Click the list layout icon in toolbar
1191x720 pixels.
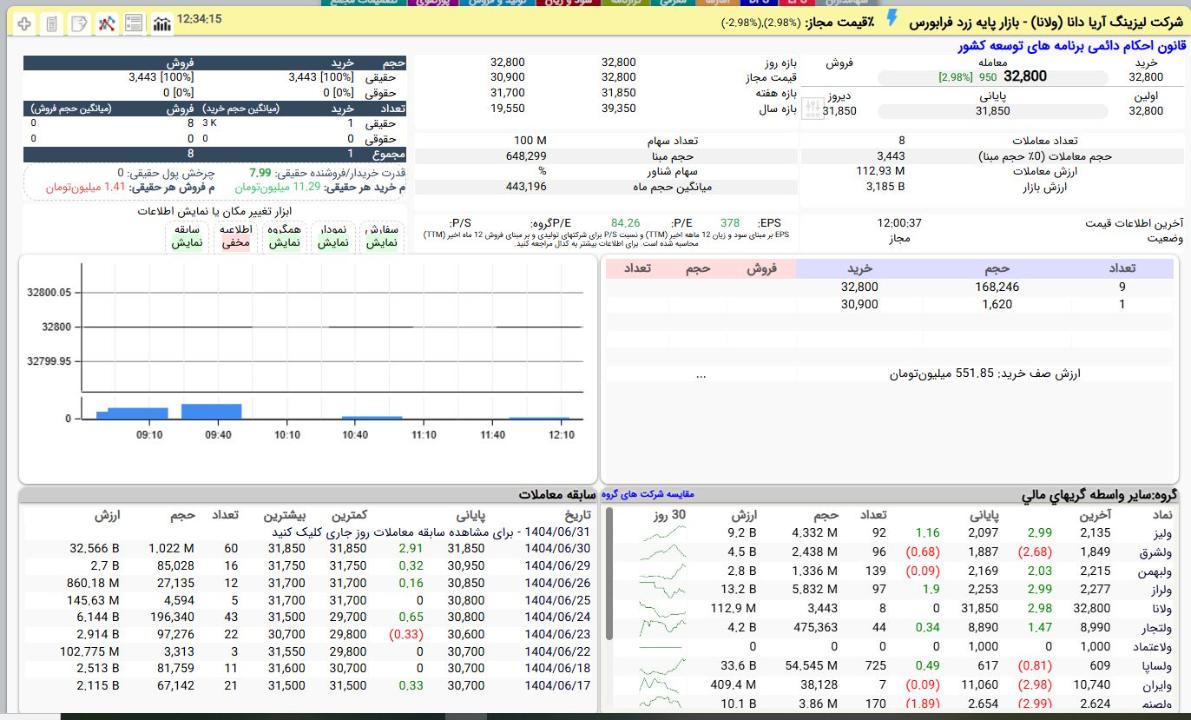tap(134, 22)
